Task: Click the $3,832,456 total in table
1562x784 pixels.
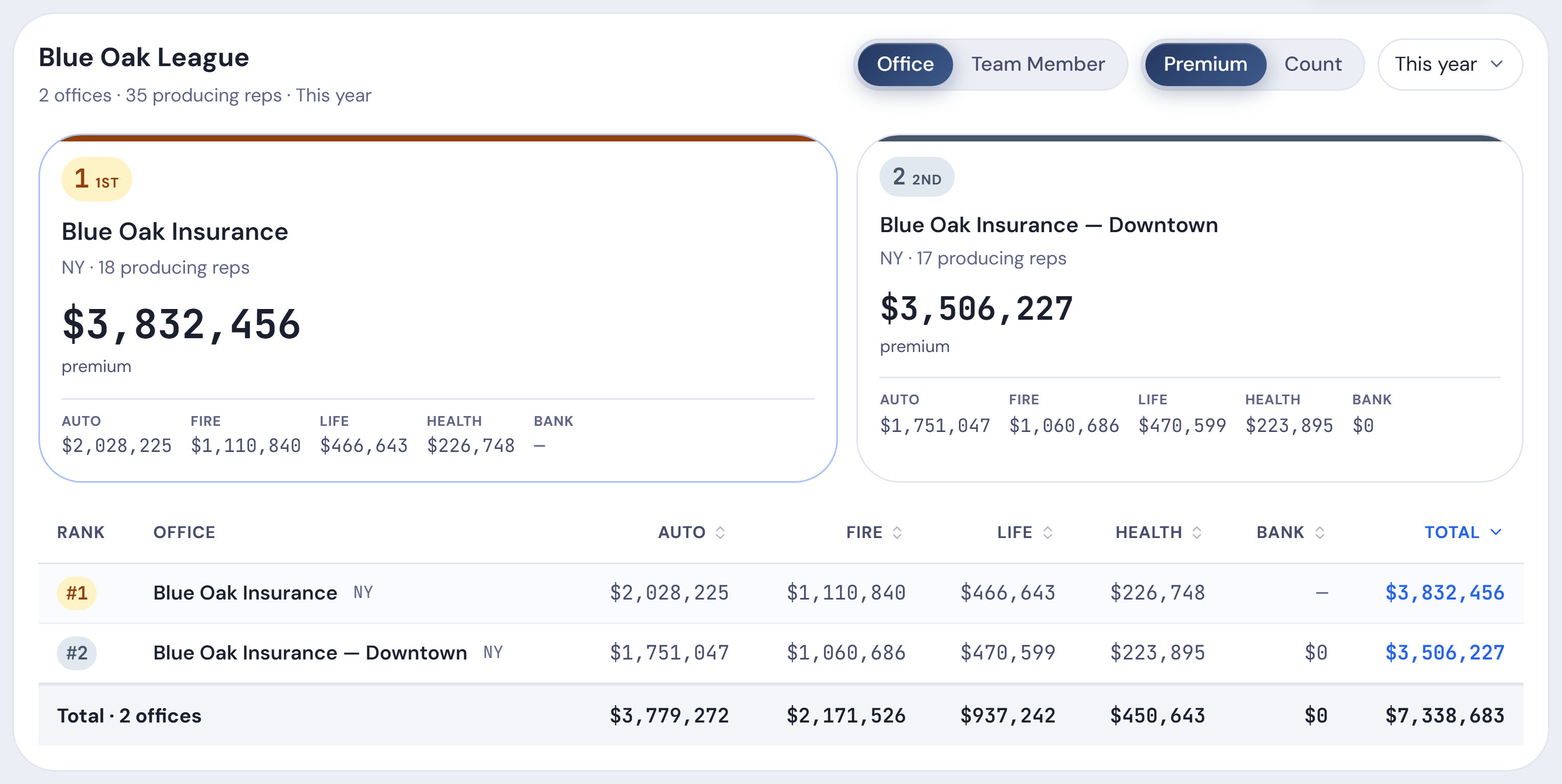Action: coord(1444,592)
